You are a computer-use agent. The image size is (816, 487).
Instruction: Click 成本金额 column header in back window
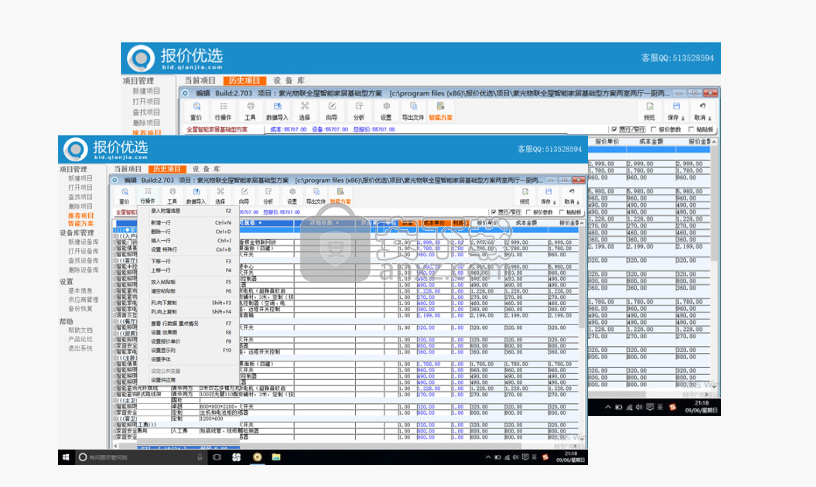pyautogui.click(x=650, y=142)
